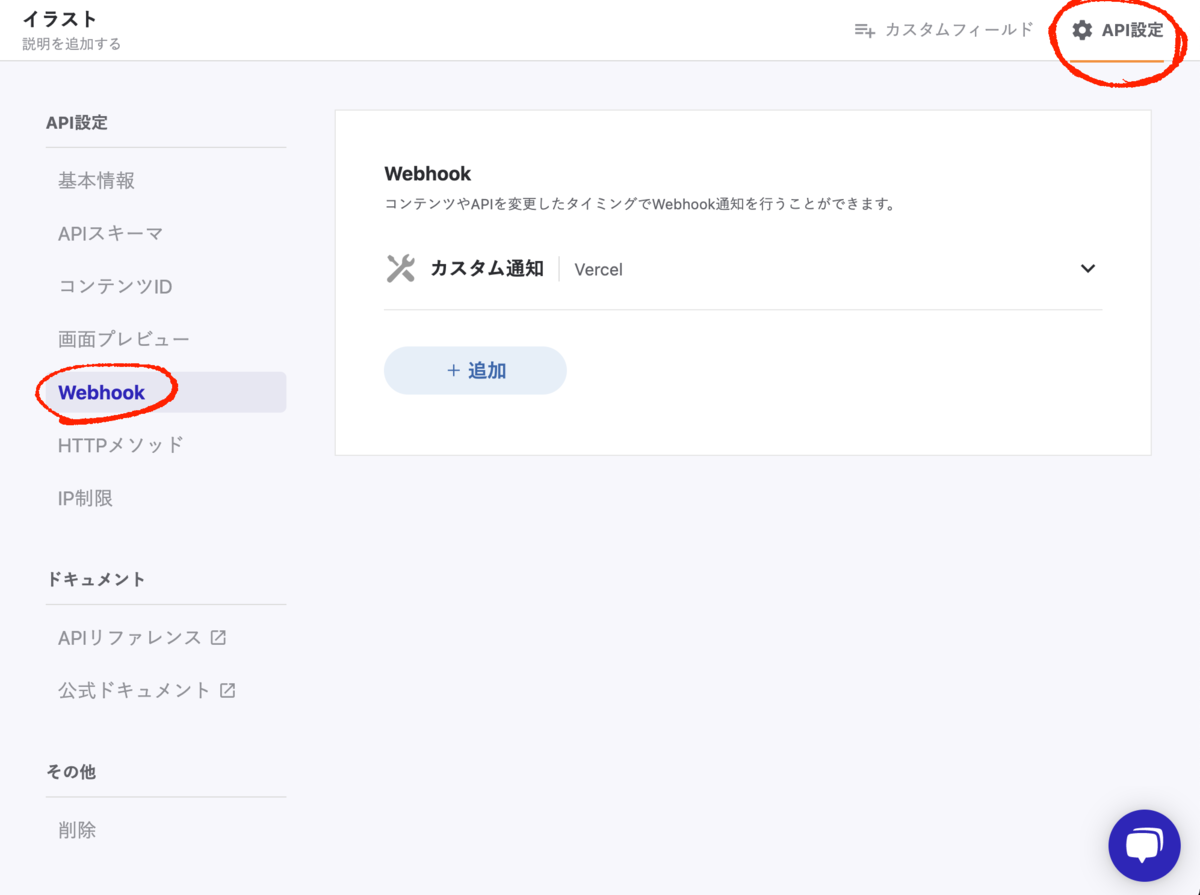
Task: Open the chat support bubble icon
Action: (x=1144, y=846)
